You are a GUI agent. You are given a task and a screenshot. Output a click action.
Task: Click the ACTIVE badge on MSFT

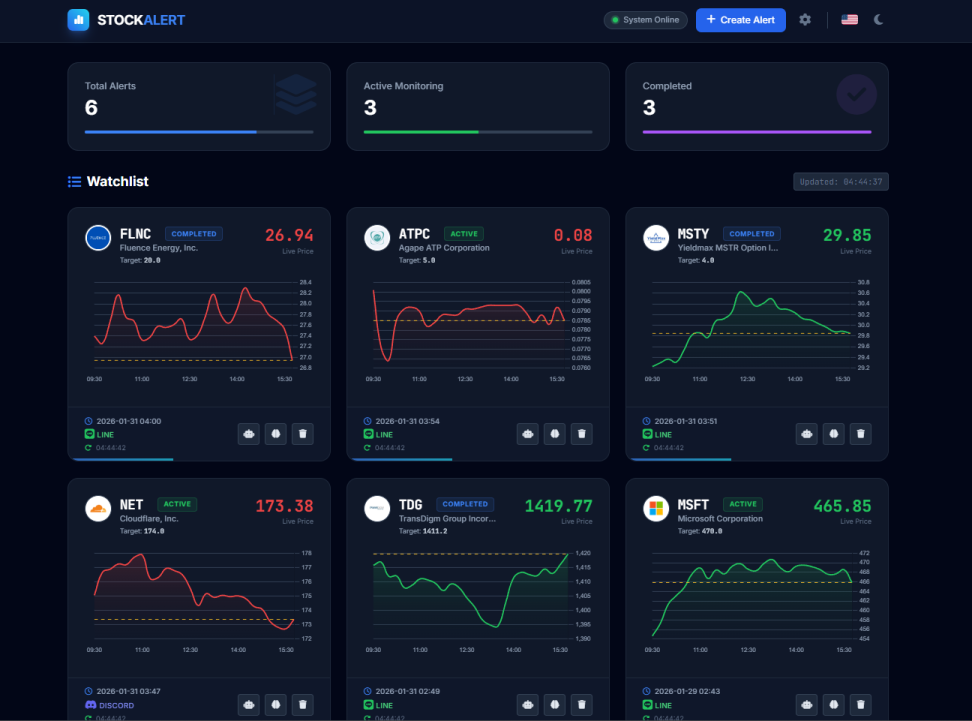click(743, 504)
